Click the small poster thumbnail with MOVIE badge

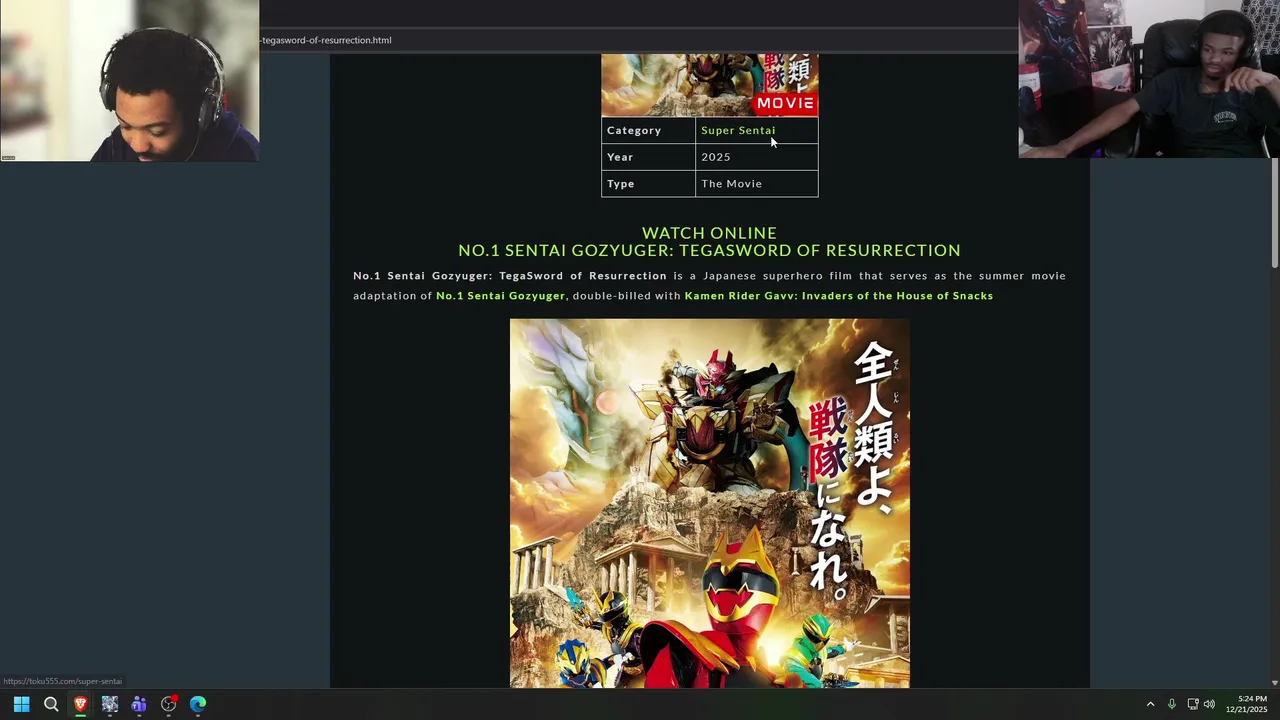tap(710, 85)
